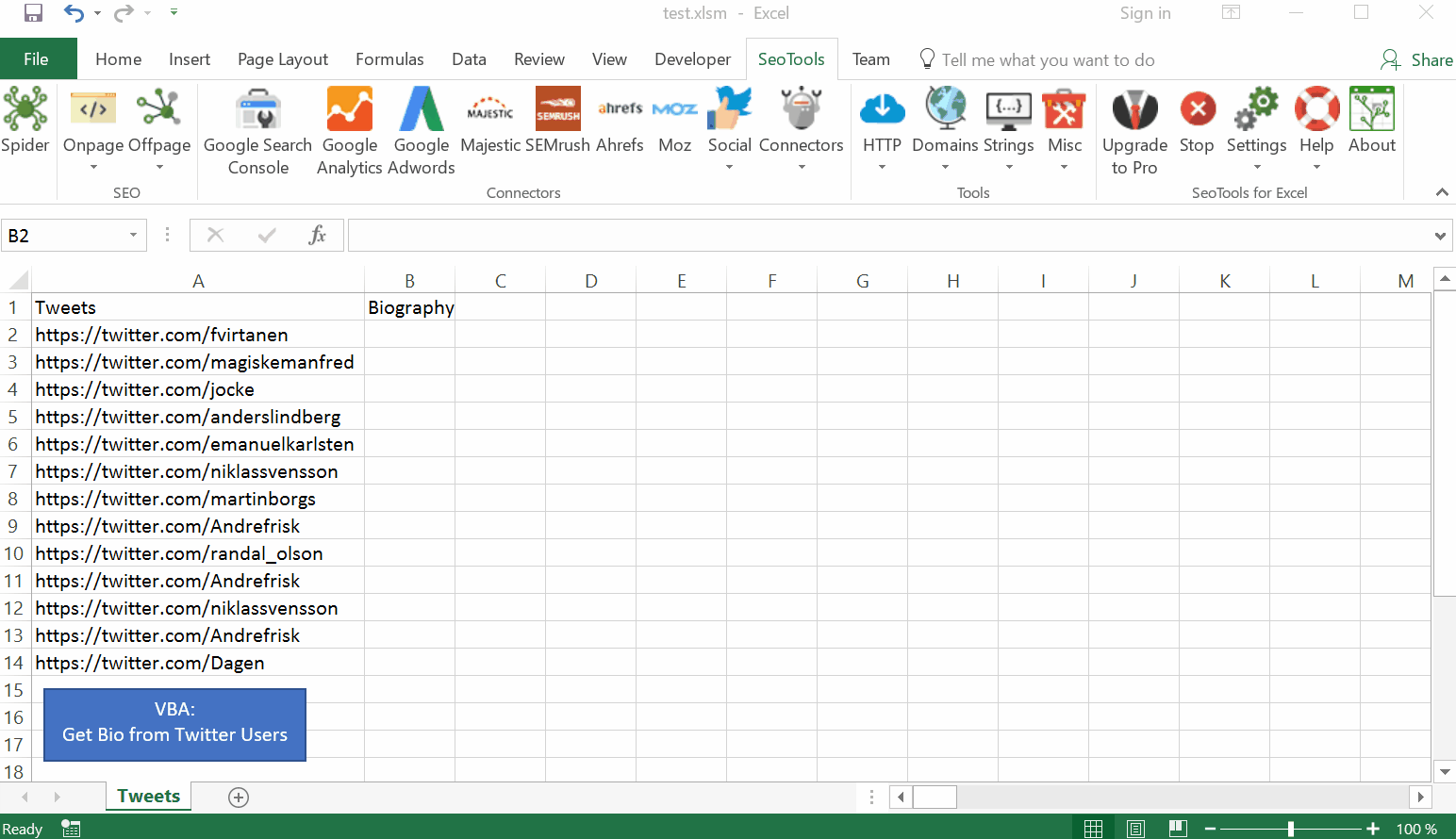The width and height of the screenshot is (1456, 839).
Task: Click the Tell me what you want to do box
Action: [1049, 59]
